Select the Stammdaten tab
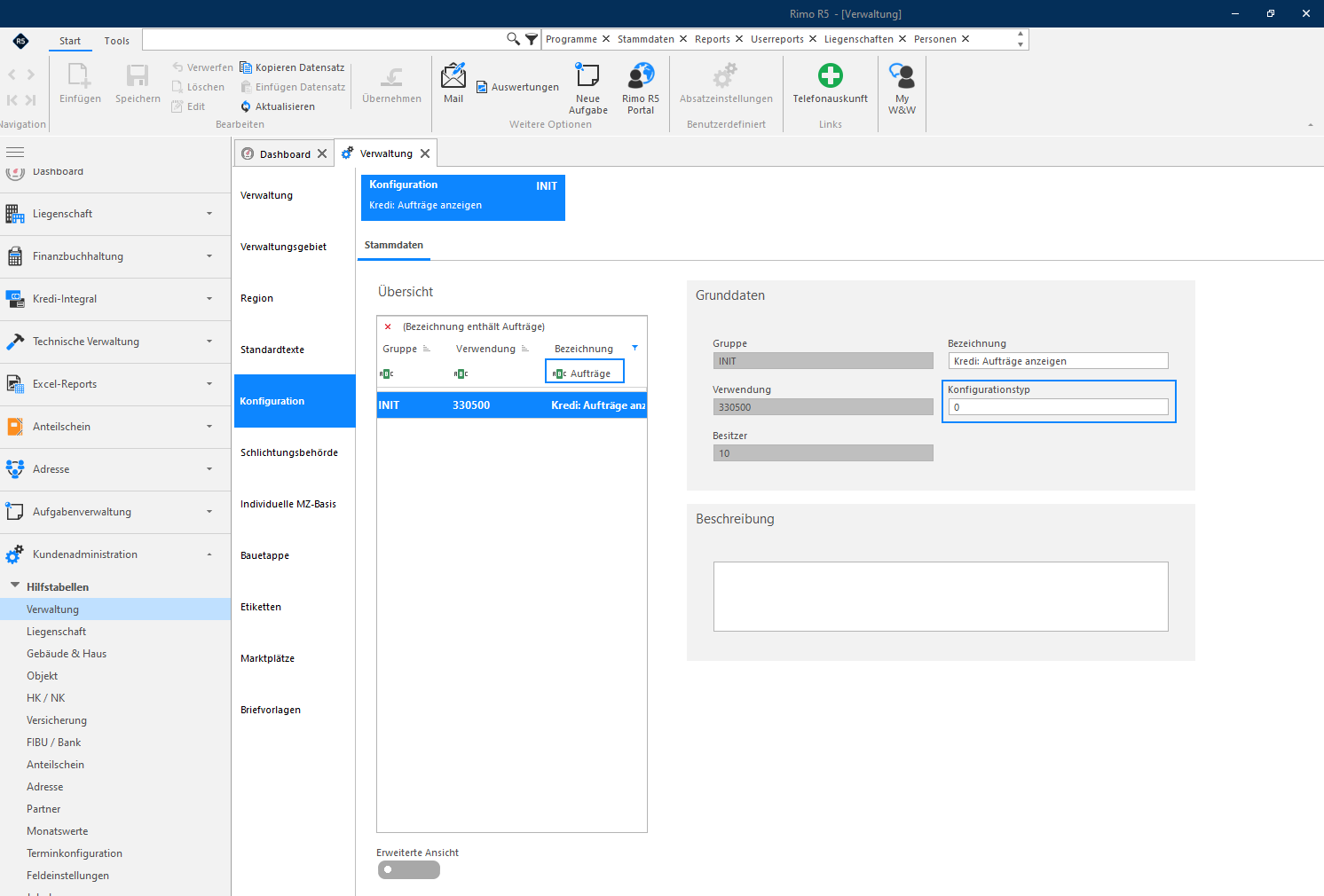The width and height of the screenshot is (1324, 896). (394, 245)
